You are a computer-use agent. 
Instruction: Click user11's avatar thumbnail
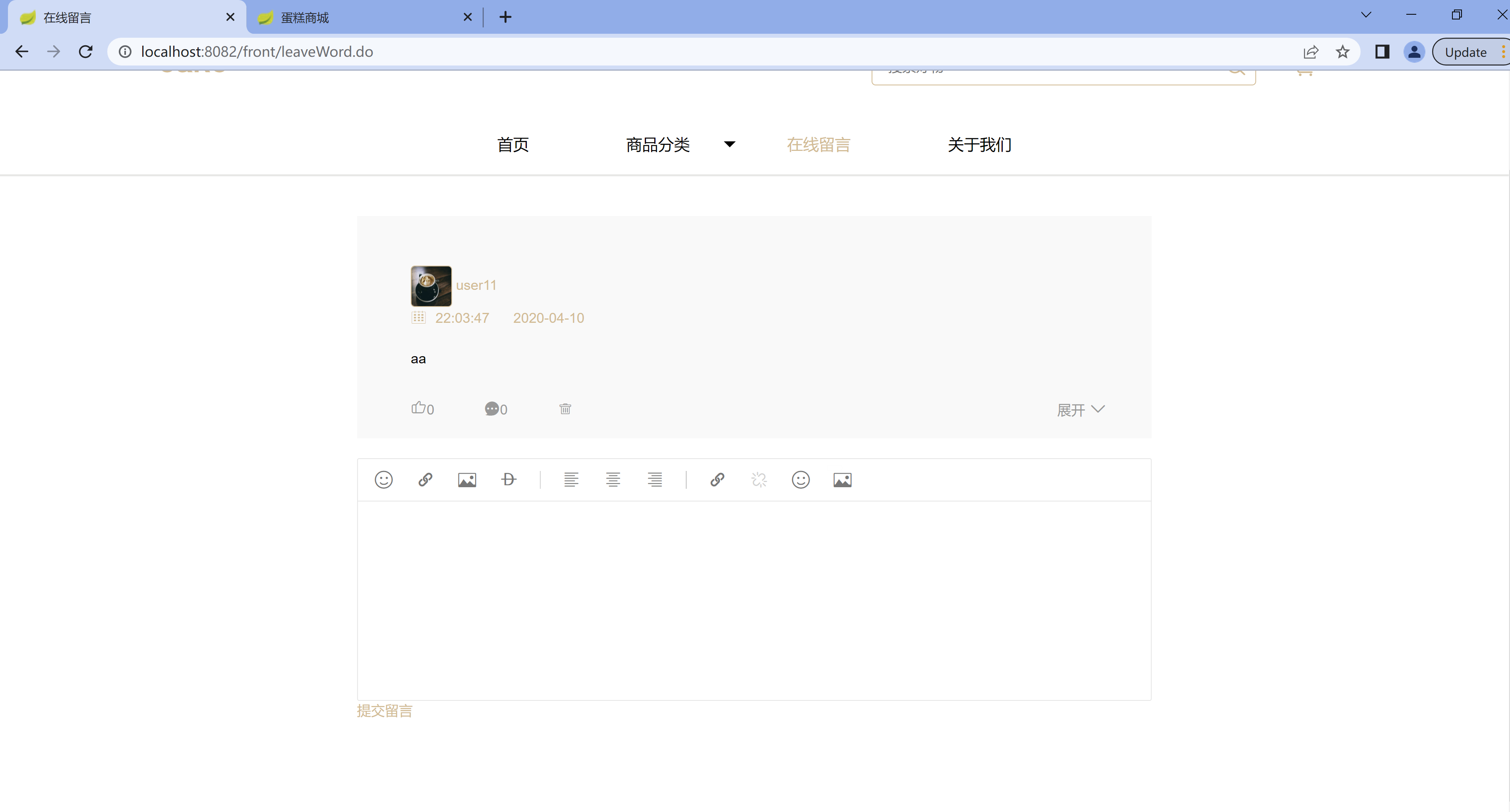(x=431, y=286)
